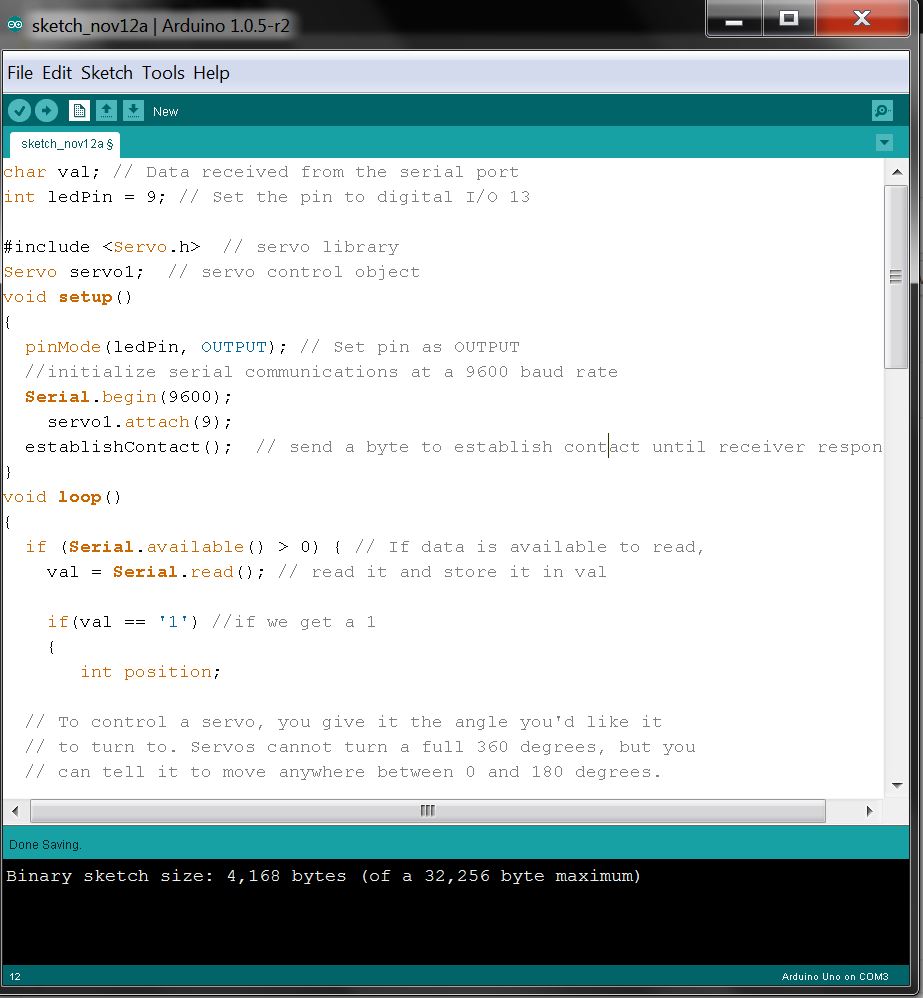Click the 'establishContact();' call
923x998 pixels.
point(129,447)
